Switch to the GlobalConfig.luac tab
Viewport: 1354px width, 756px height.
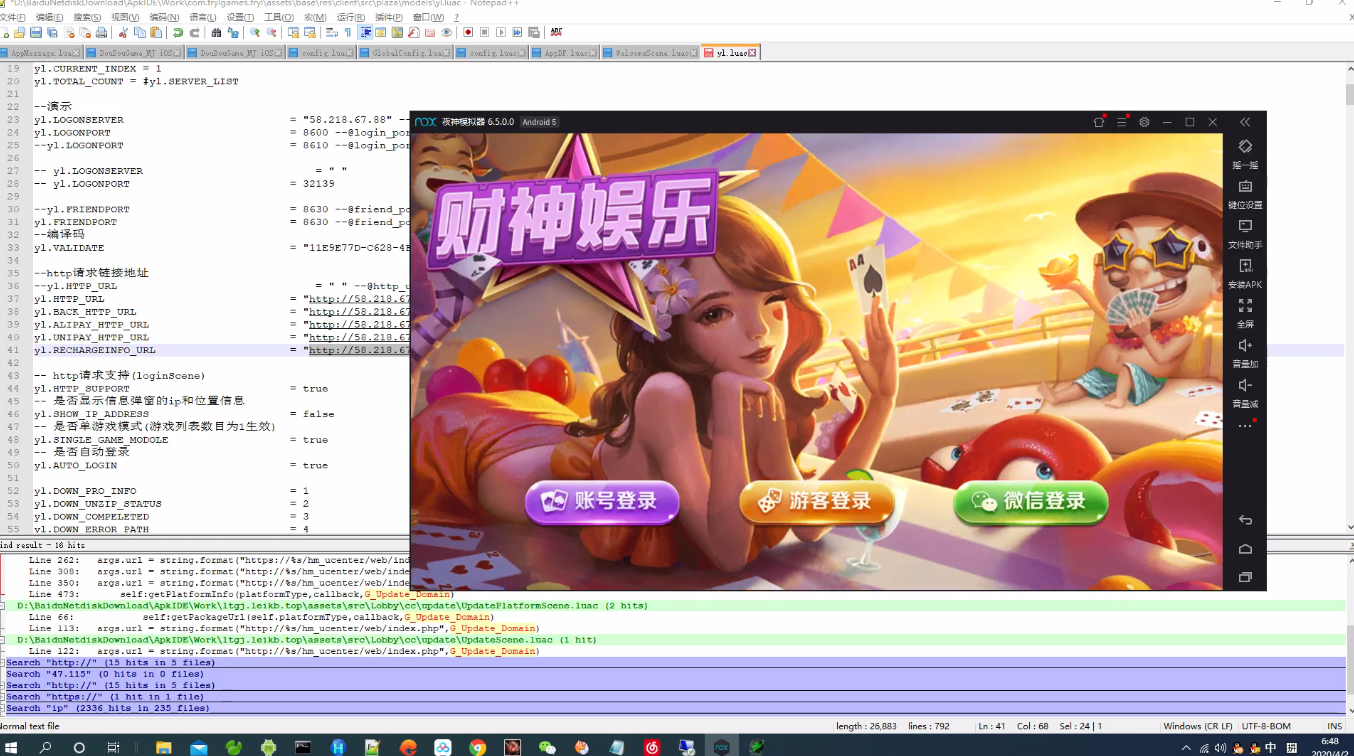(404, 52)
